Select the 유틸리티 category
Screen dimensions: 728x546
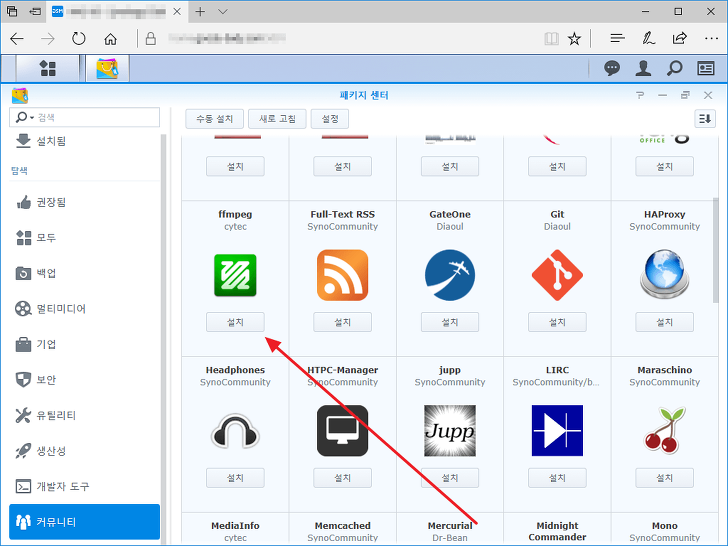pos(84,416)
